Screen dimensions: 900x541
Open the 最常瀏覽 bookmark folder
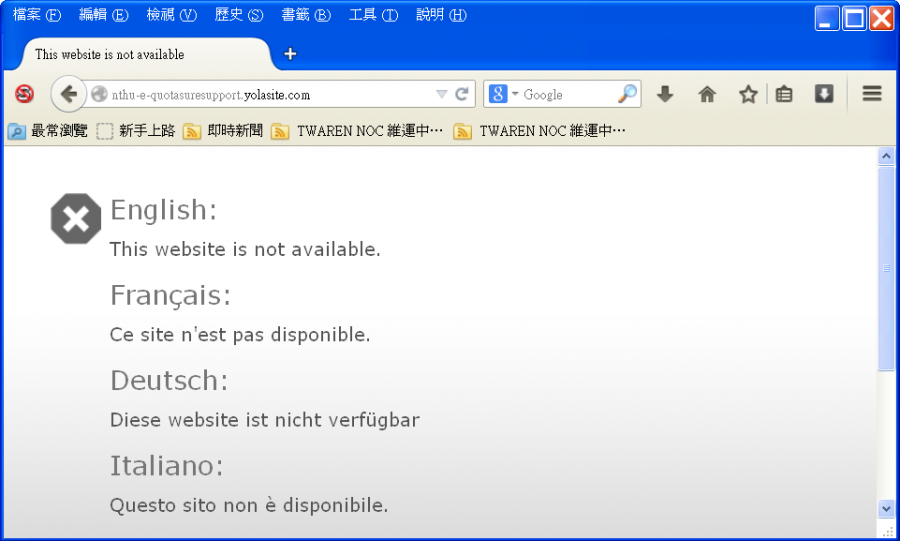[x=48, y=131]
